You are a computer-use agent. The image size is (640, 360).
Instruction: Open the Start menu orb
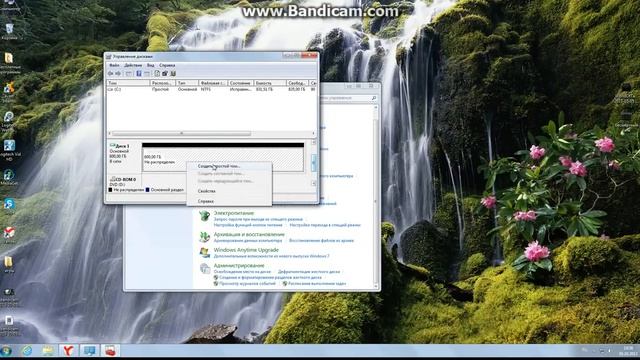[x=6, y=351]
